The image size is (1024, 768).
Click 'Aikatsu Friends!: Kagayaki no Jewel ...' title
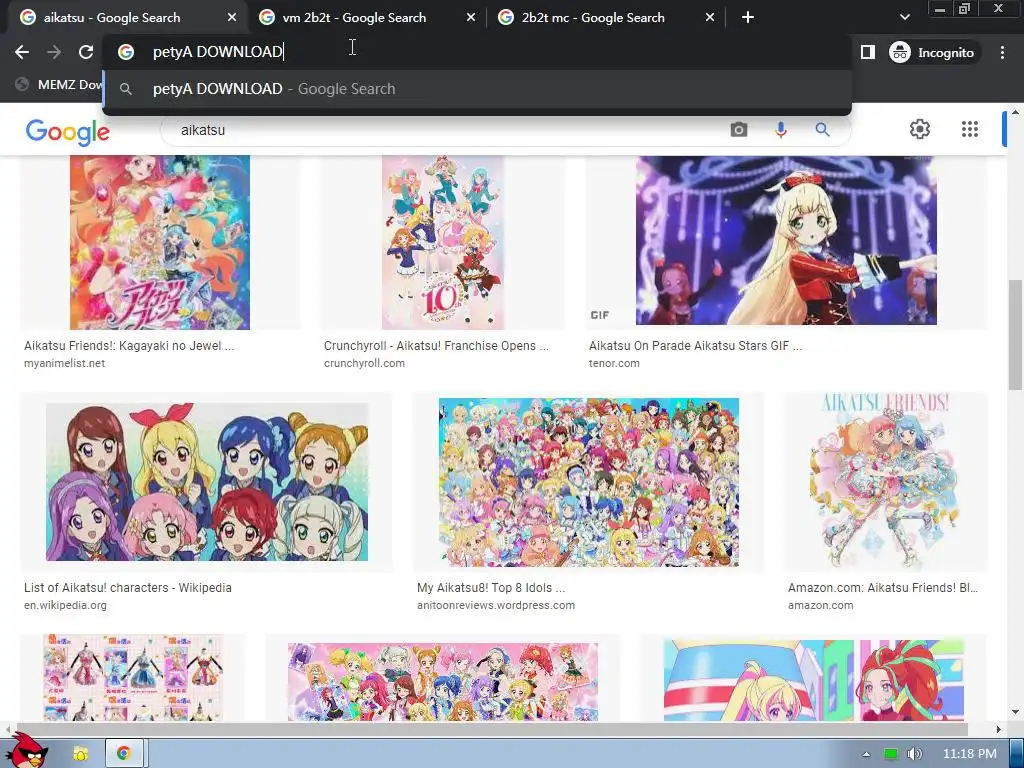(x=129, y=346)
